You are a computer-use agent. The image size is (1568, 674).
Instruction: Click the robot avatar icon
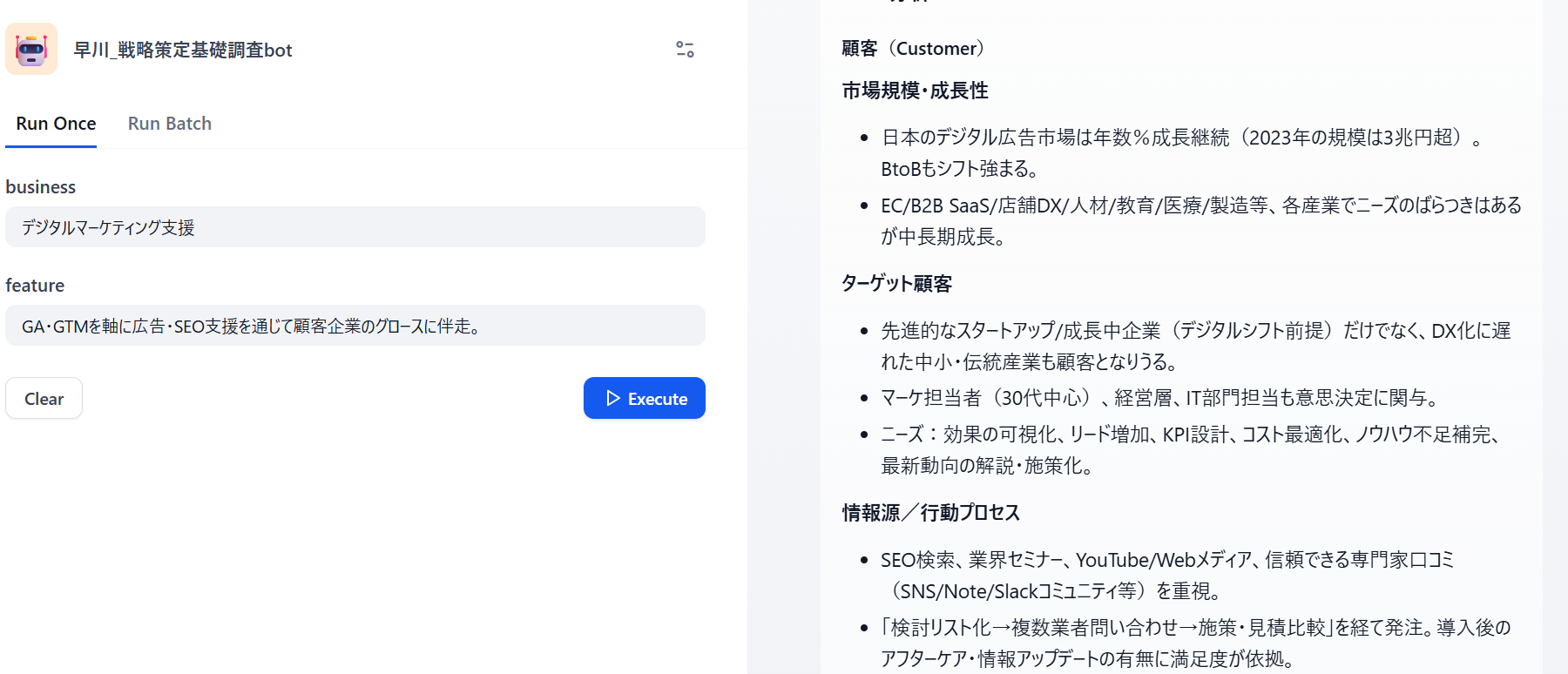click(31, 50)
